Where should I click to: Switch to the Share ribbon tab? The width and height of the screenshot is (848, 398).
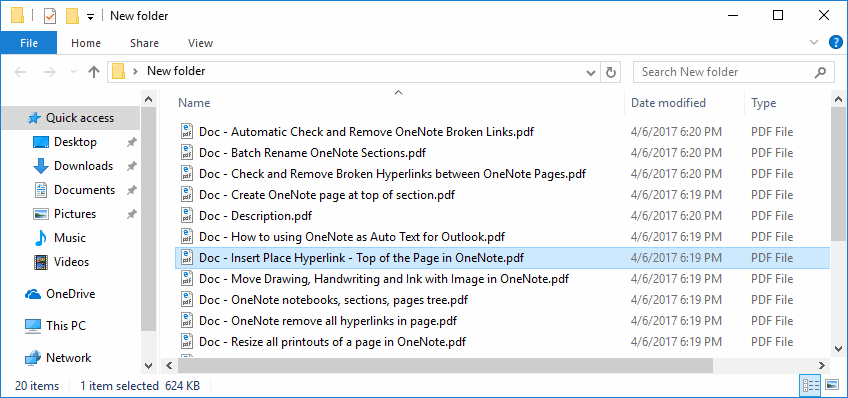pos(144,43)
